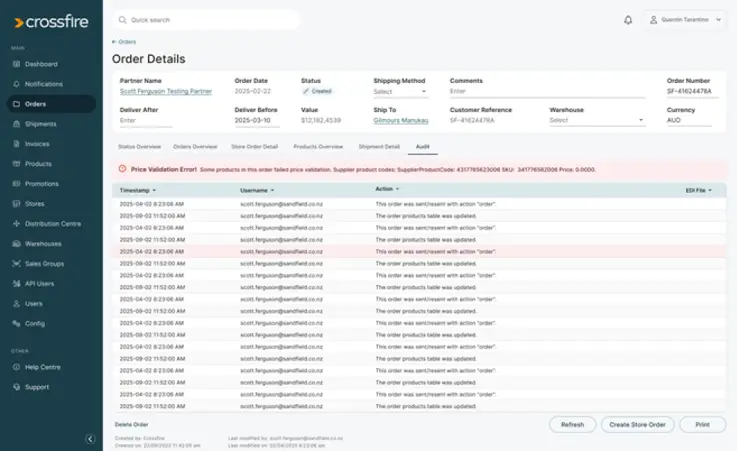Image resolution: width=737 pixels, height=451 pixels.
Task: Open the Invoices sidebar icon
Action: pos(16,144)
